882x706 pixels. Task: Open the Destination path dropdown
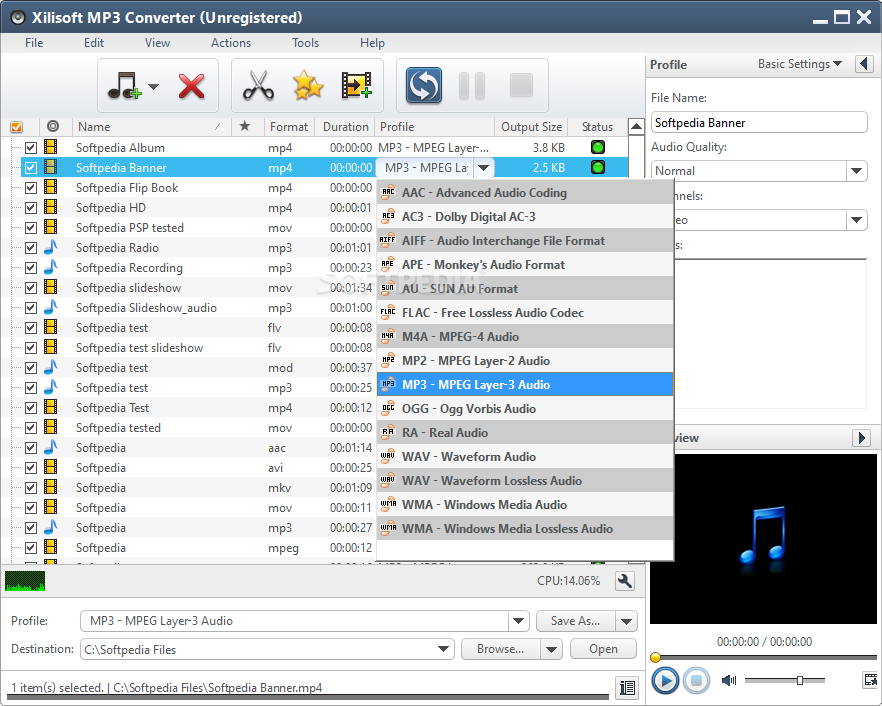click(444, 649)
